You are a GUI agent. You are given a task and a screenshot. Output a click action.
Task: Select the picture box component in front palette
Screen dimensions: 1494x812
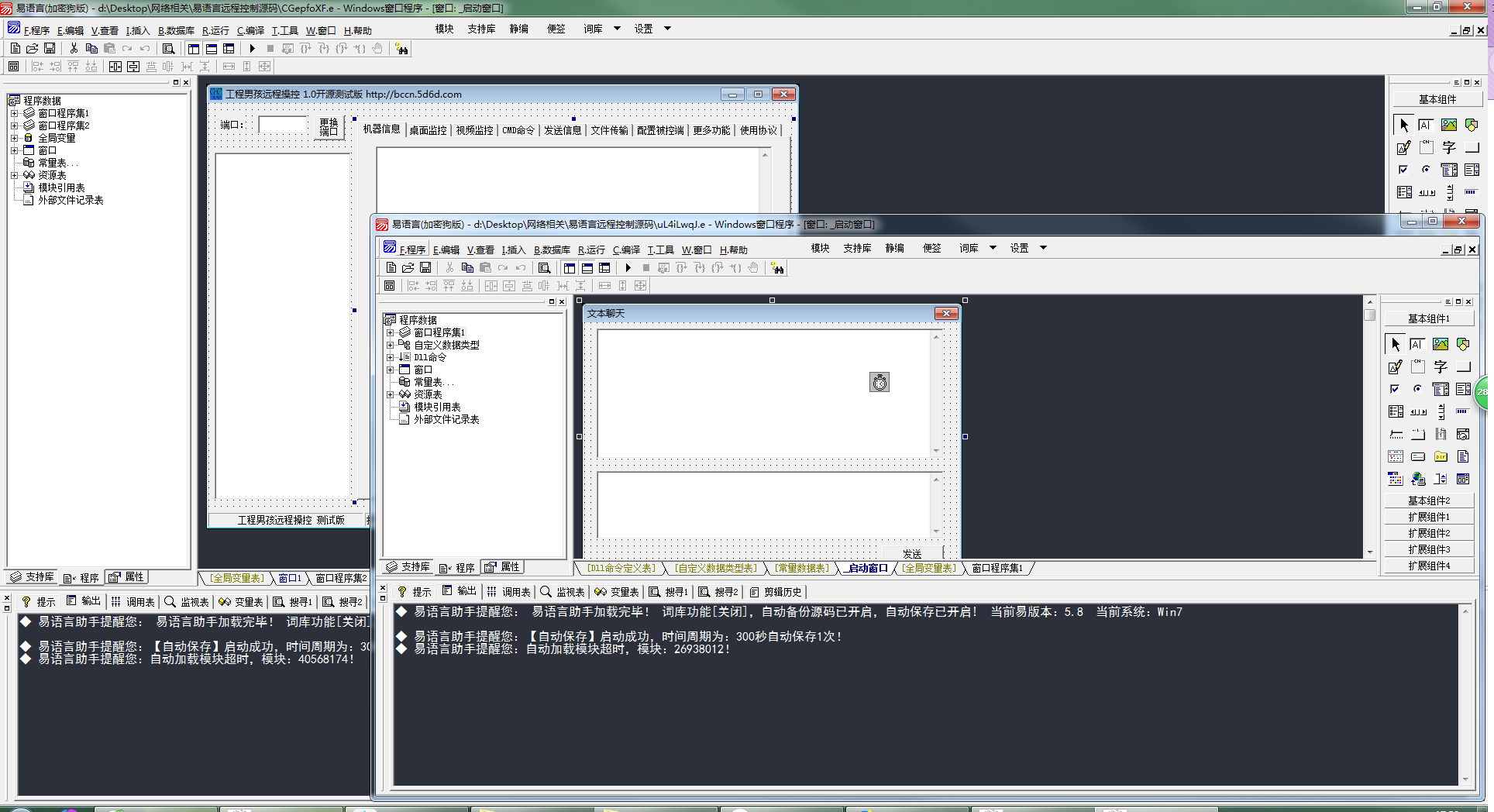(1441, 344)
